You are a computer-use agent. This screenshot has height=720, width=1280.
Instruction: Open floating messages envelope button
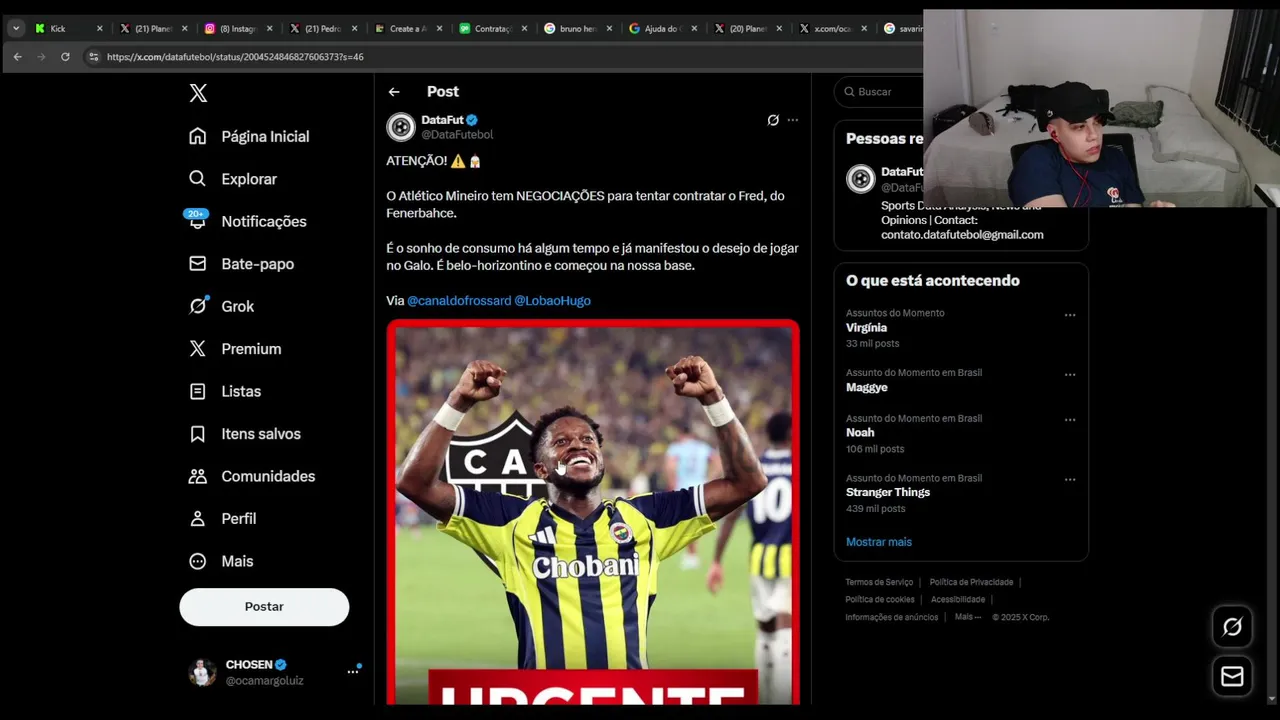pyautogui.click(x=1232, y=677)
